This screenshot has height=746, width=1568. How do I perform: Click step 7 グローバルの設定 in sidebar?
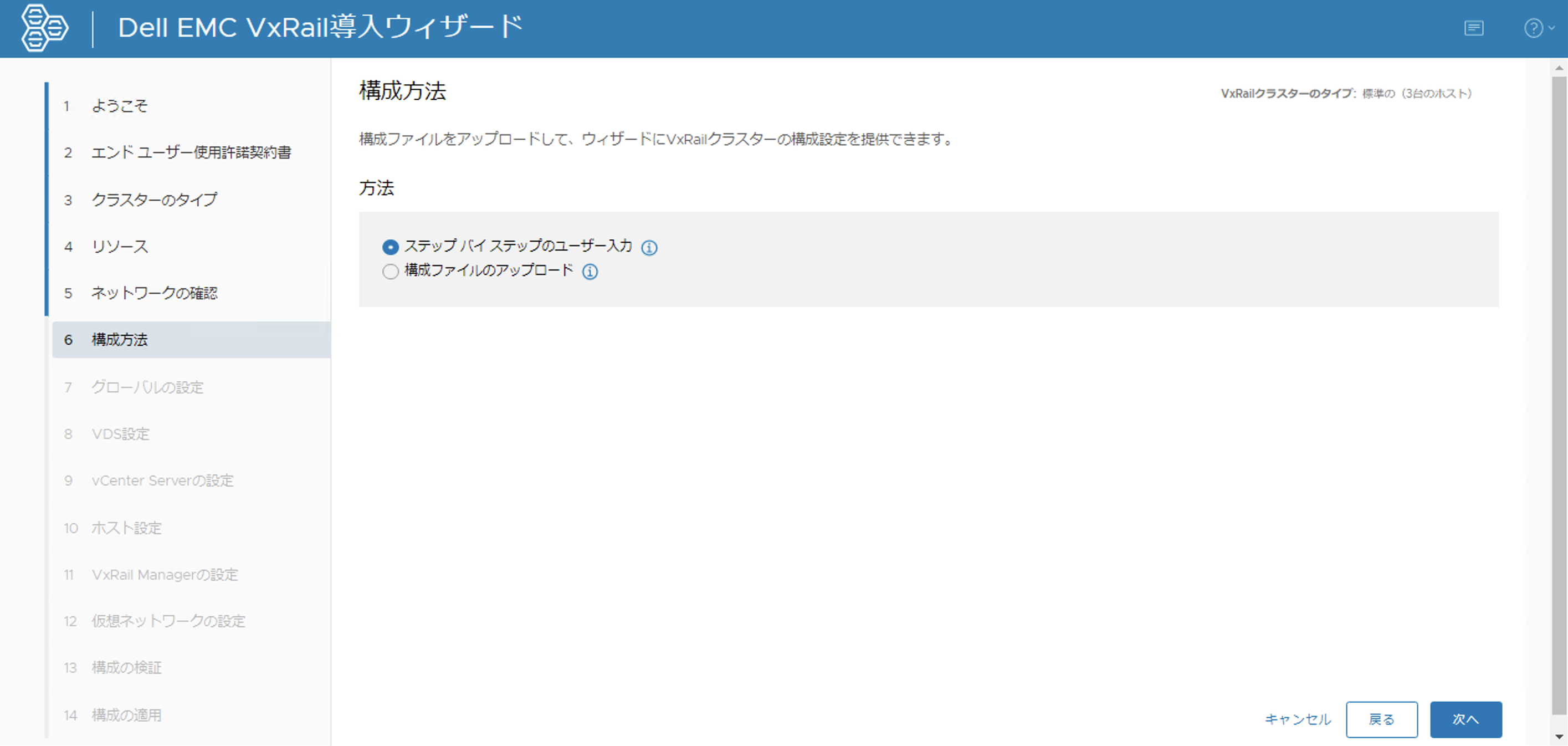(x=147, y=387)
